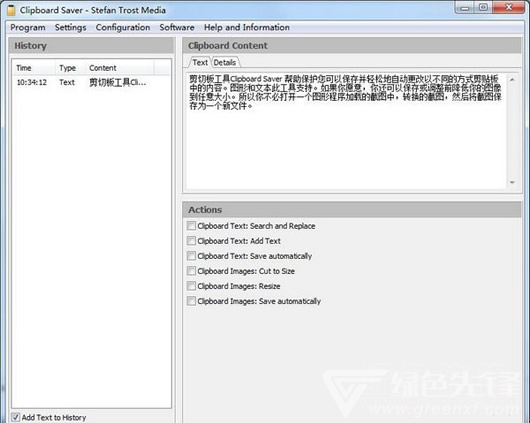Screen dimensions: 530x423
Task: Tick the Clipboard Images: Resize checkbox
Action: pos(191,286)
